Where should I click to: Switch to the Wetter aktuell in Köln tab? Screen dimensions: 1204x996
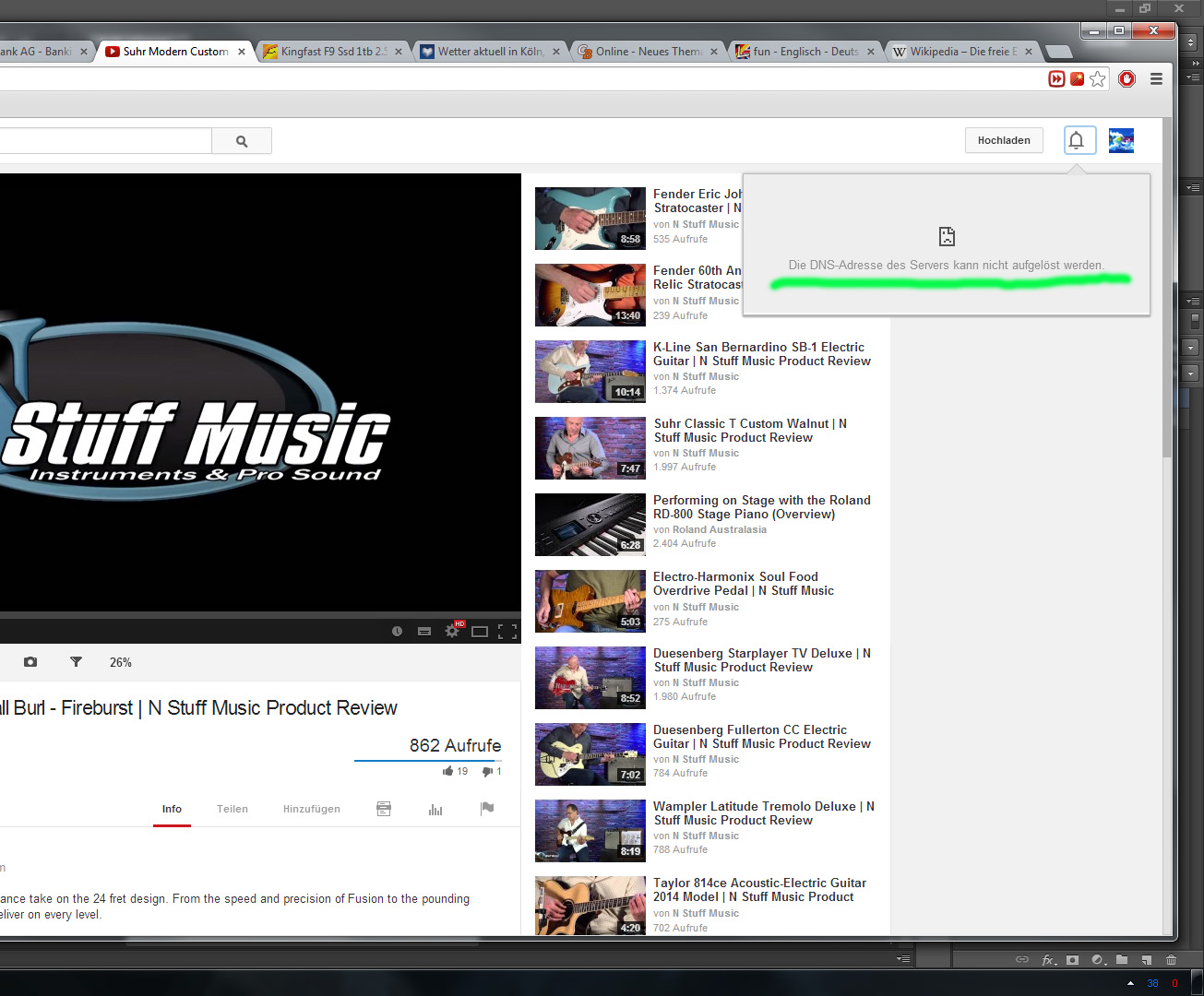coord(491,52)
